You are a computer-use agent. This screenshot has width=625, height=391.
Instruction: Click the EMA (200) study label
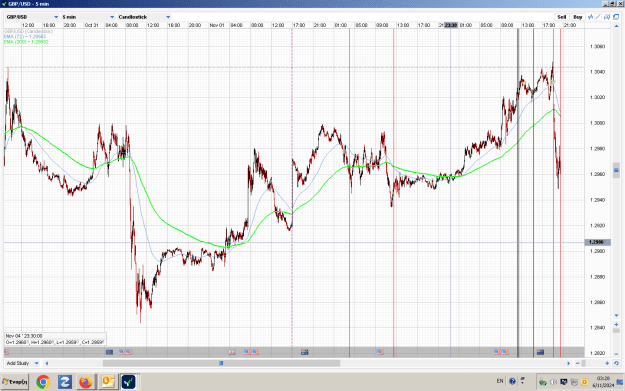[26, 41]
